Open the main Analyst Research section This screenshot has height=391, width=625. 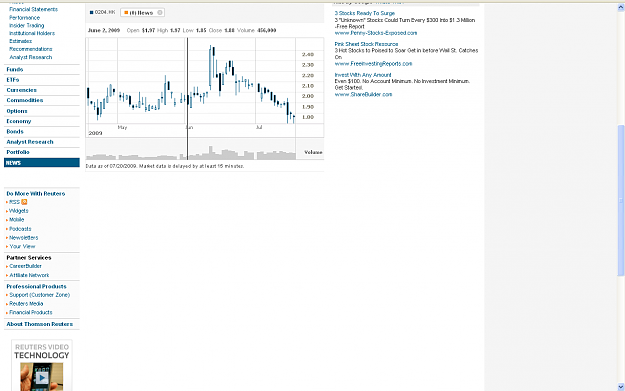(x=30, y=142)
